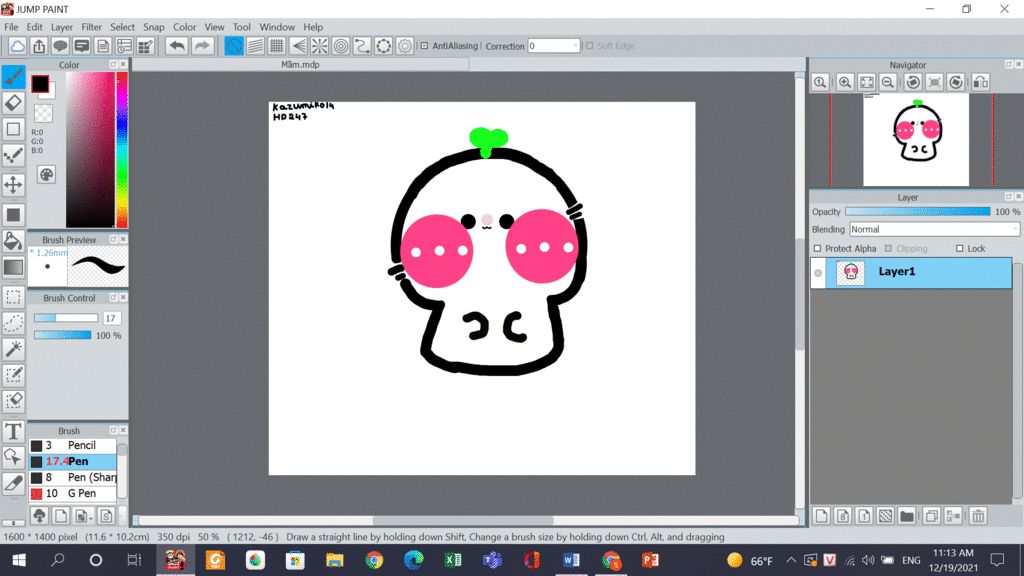
Task: Open Google Chrome from the taskbar
Action: pos(374,560)
